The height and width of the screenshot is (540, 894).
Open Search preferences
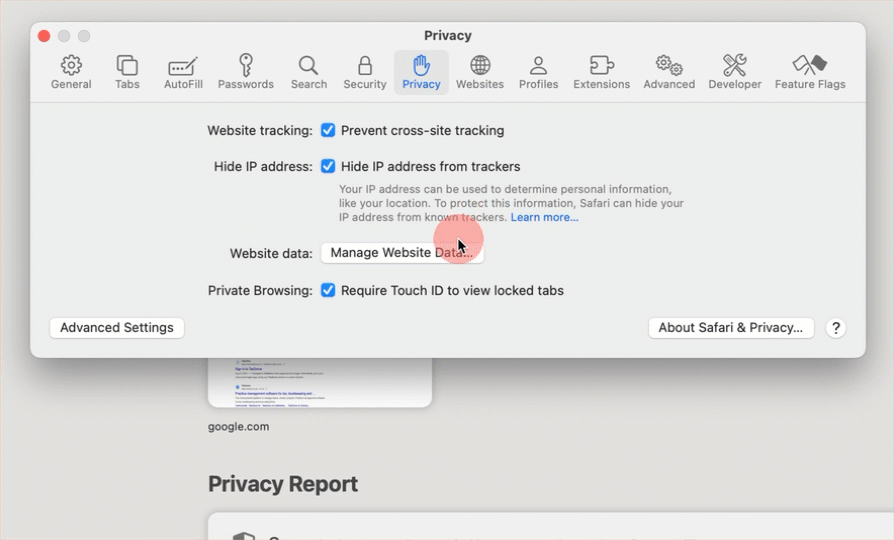309,72
